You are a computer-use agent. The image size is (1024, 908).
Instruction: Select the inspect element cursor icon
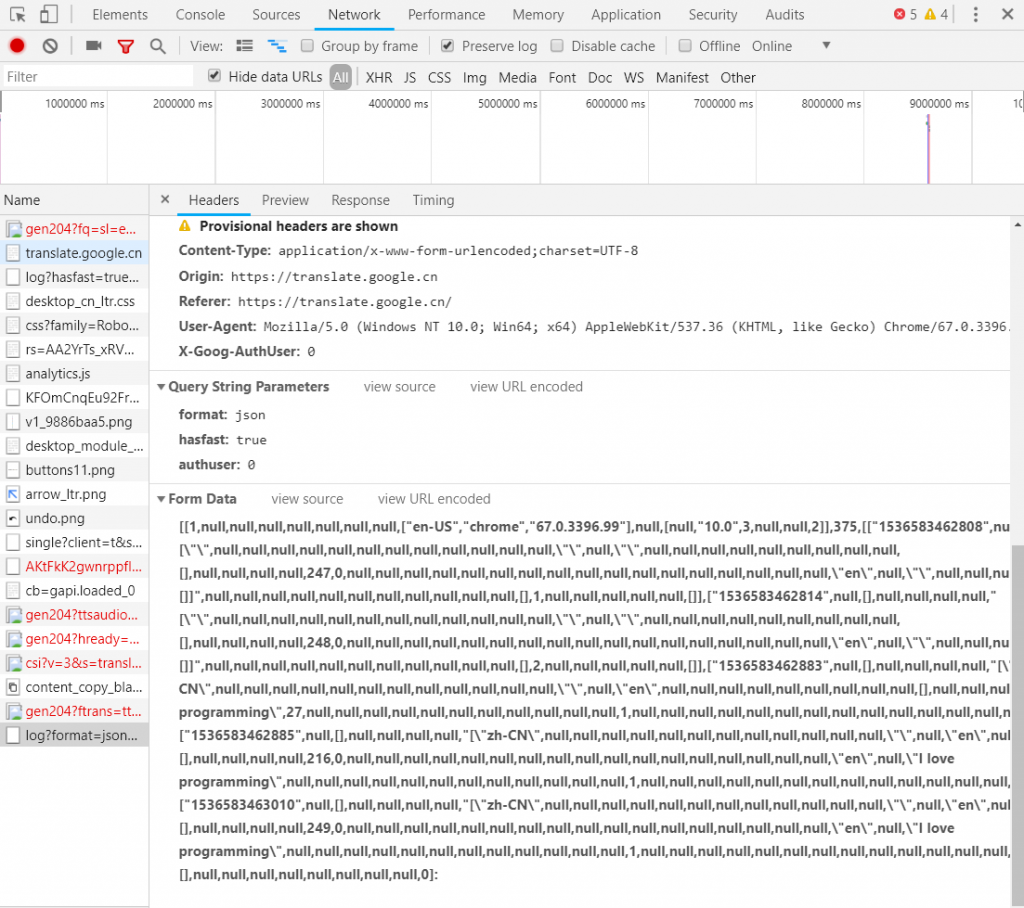17,15
